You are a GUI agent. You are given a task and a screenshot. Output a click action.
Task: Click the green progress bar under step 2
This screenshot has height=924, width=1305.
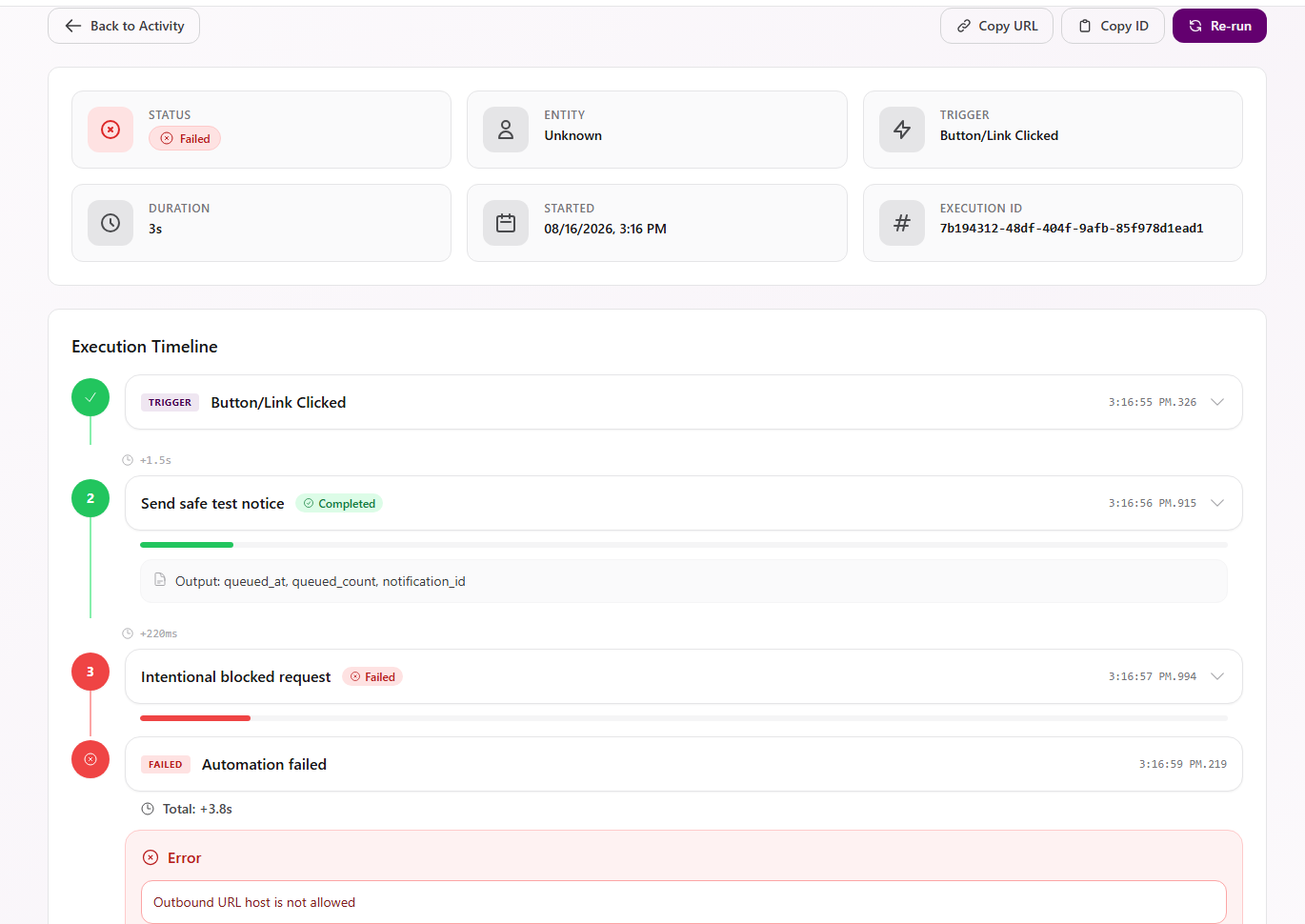[187, 545]
